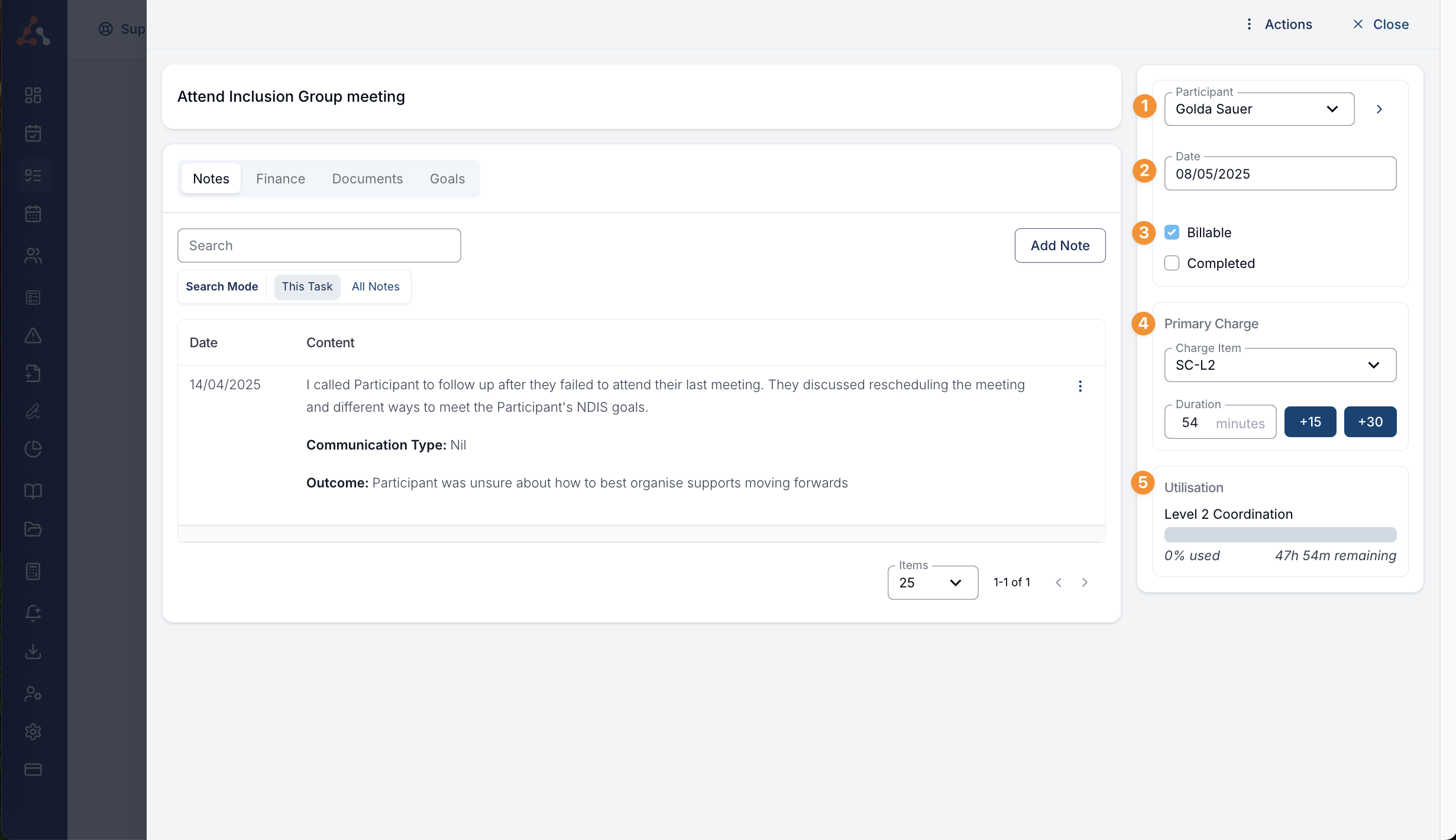Screen dimensions: 1456x840
Task: Open the signature pen icon in sidebar
Action: [33, 411]
